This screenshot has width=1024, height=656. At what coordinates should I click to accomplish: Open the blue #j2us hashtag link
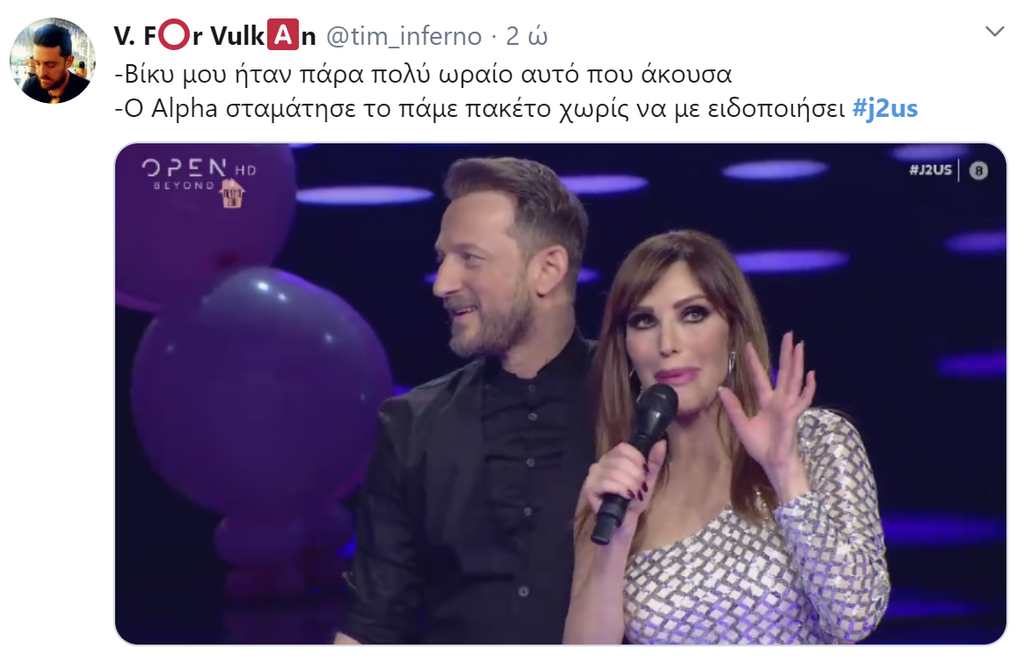(885, 108)
